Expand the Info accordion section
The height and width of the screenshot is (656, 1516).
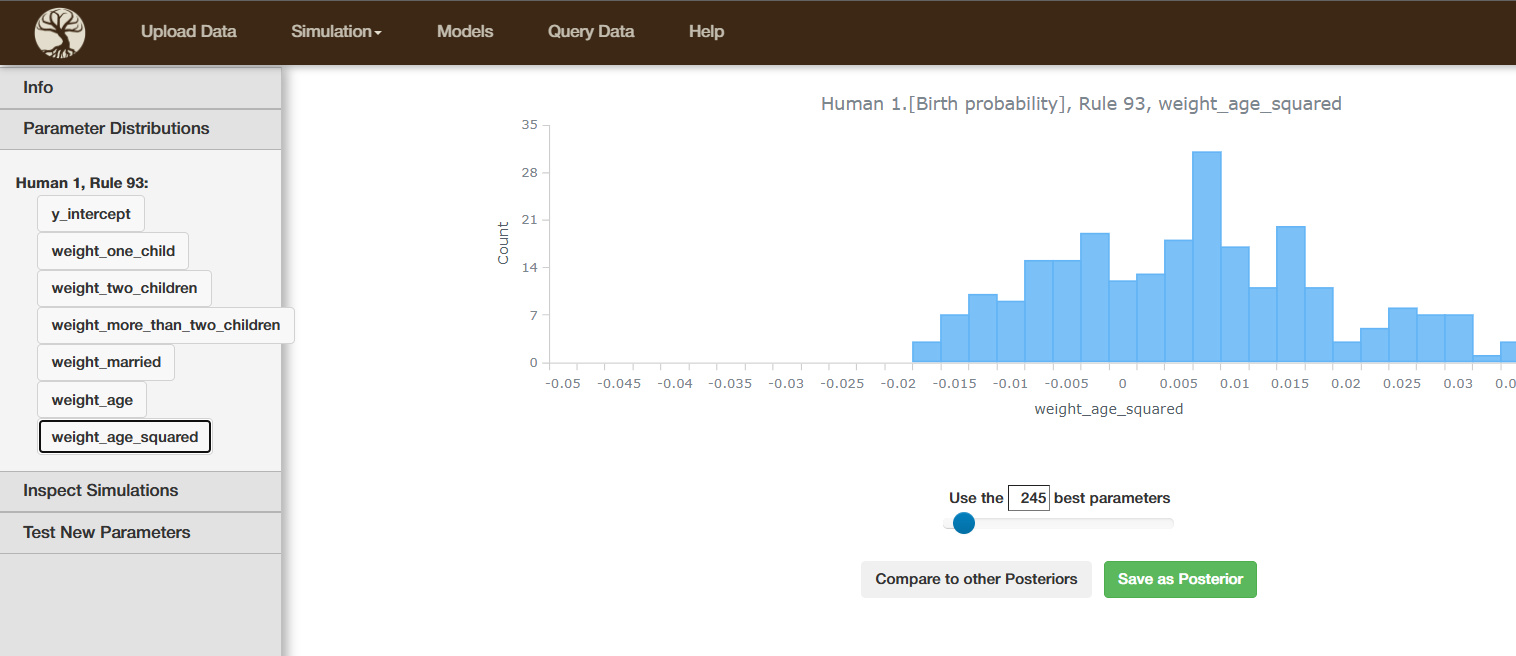tap(140, 88)
